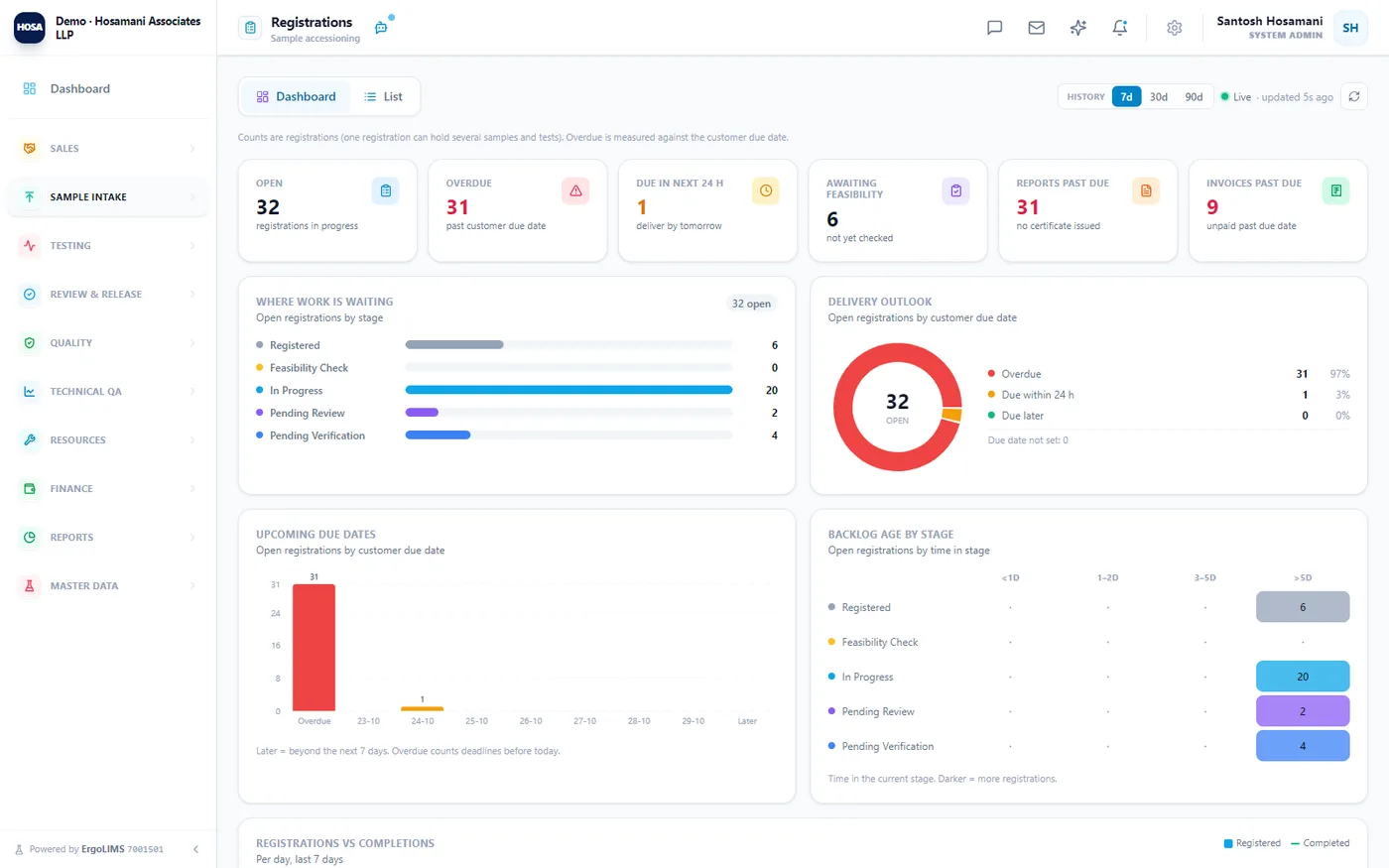Click the Reports Past Due document icon

[1146, 190]
